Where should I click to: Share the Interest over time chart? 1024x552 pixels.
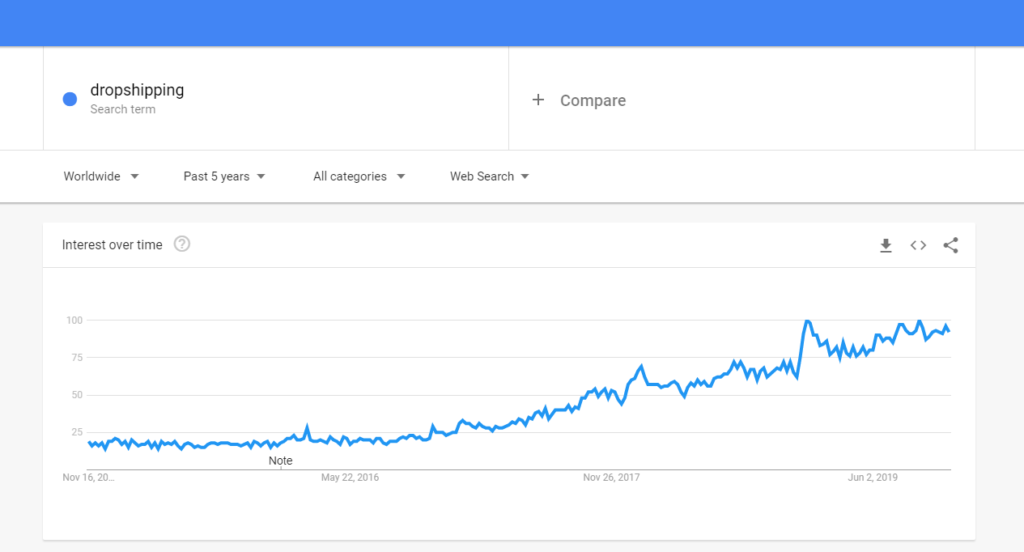(x=951, y=245)
